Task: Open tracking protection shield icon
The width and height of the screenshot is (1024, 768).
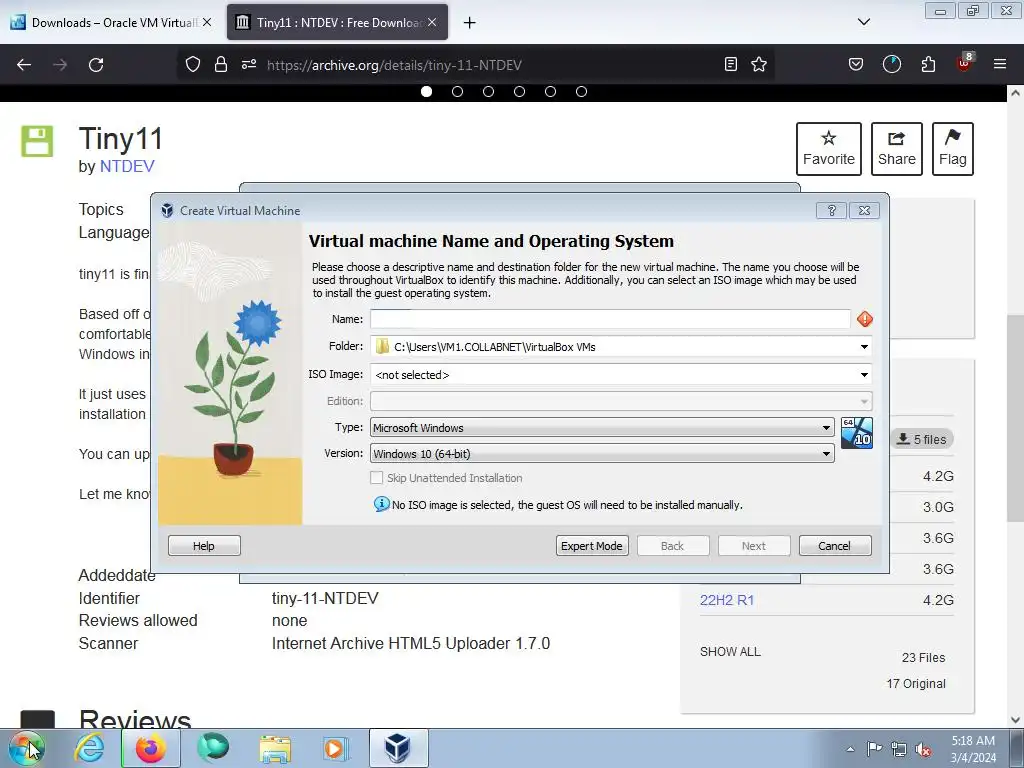Action: tap(193, 64)
